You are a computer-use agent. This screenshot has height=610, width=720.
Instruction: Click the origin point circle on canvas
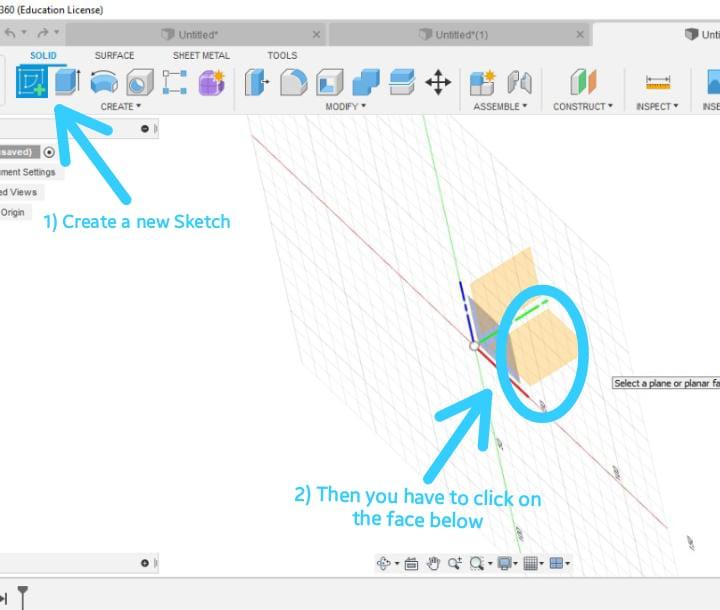pos(474,346)
